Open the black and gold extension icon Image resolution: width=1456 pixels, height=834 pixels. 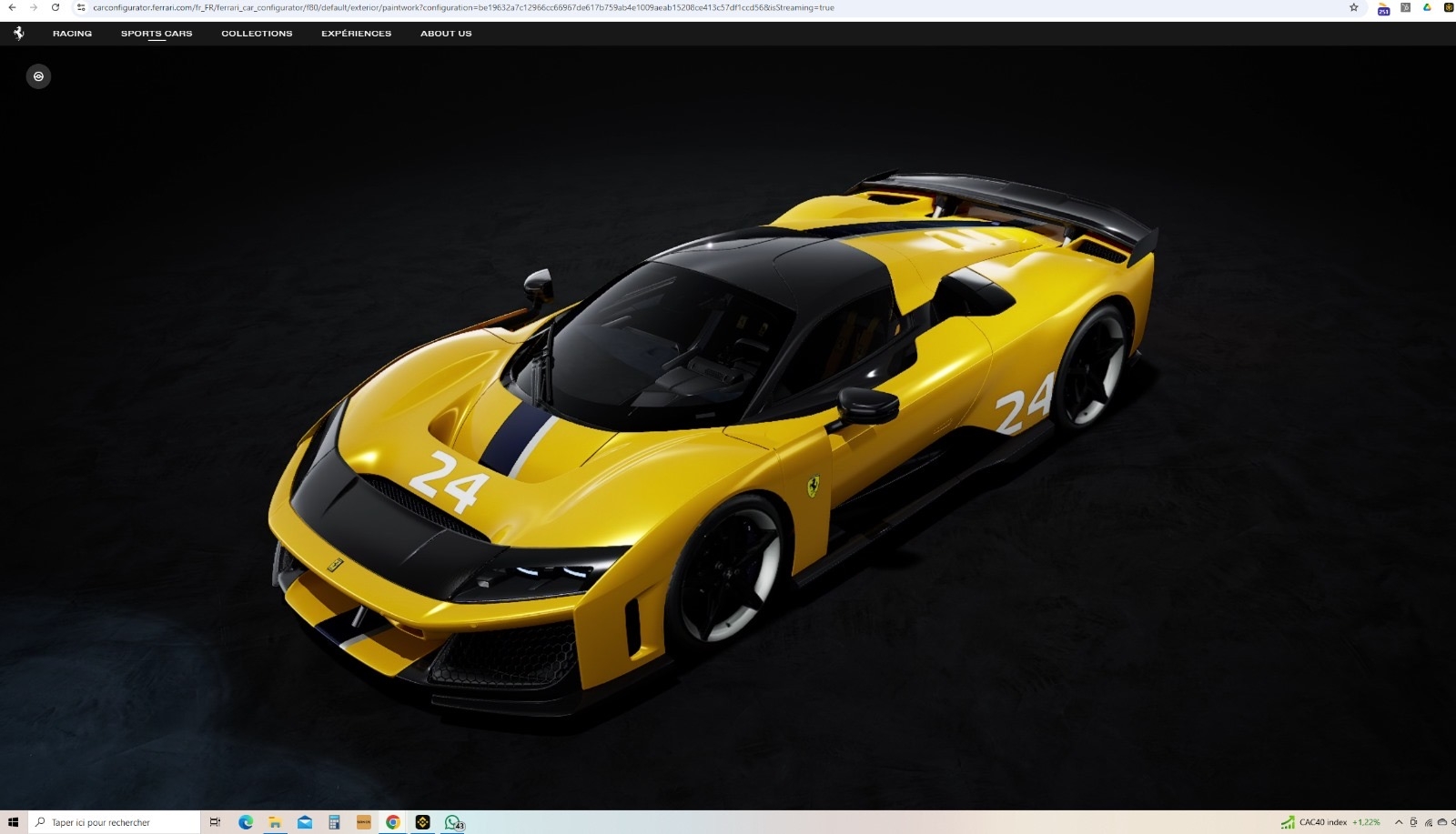click(x=1449, y=7)
